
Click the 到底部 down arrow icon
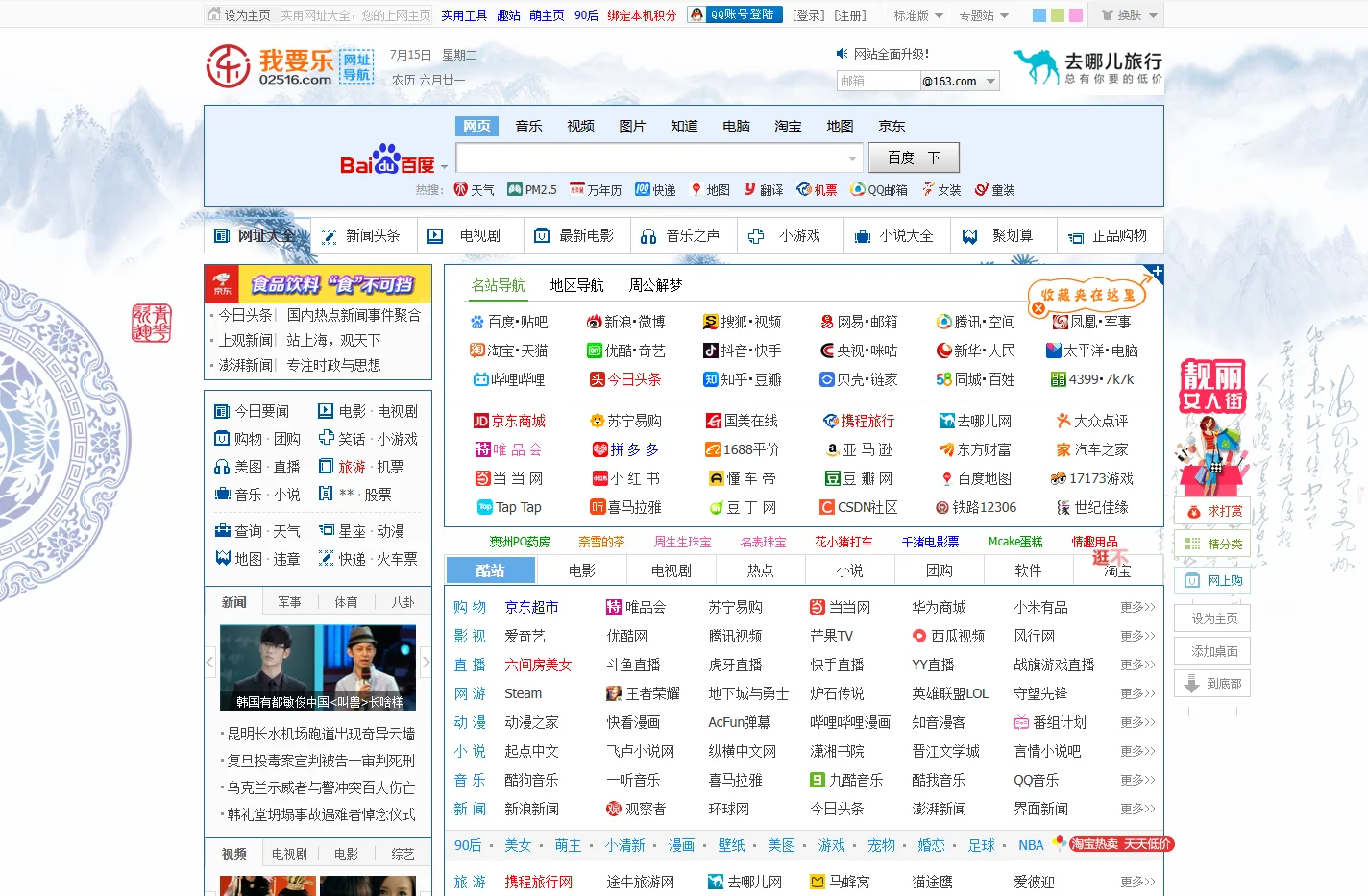coord(1192,684)
